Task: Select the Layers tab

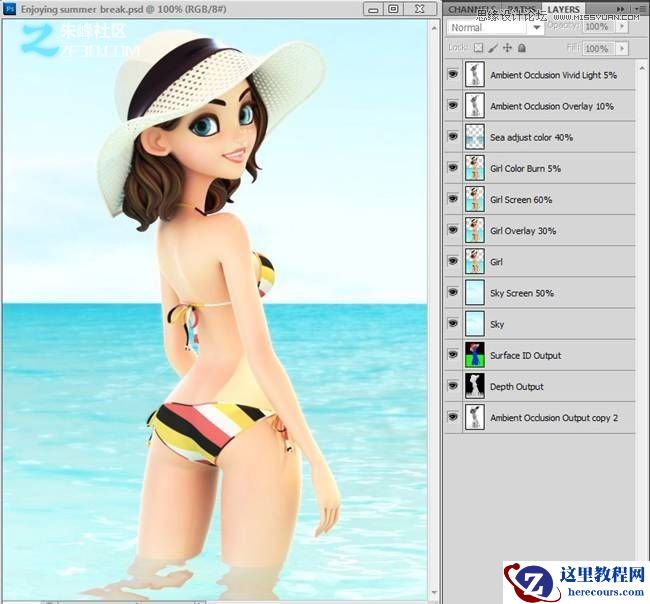Action: 563,9
